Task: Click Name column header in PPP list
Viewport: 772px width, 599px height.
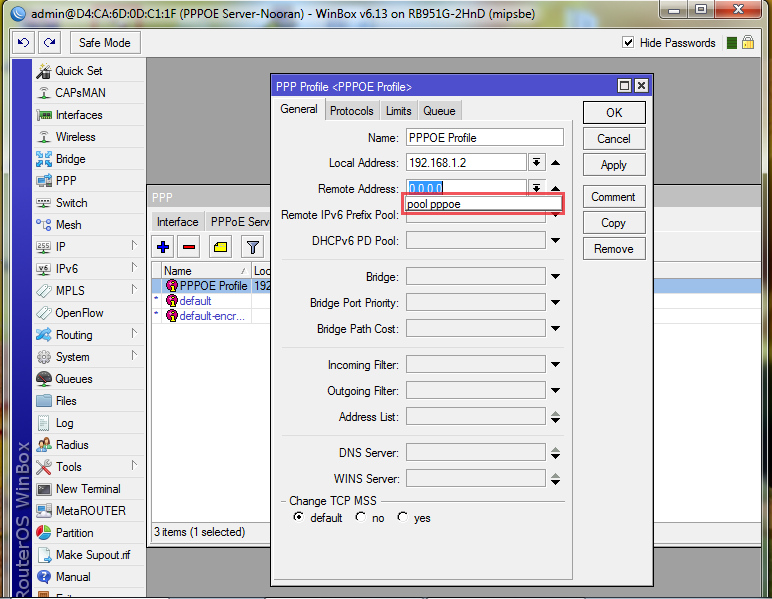Action: (x=206, y=270)
